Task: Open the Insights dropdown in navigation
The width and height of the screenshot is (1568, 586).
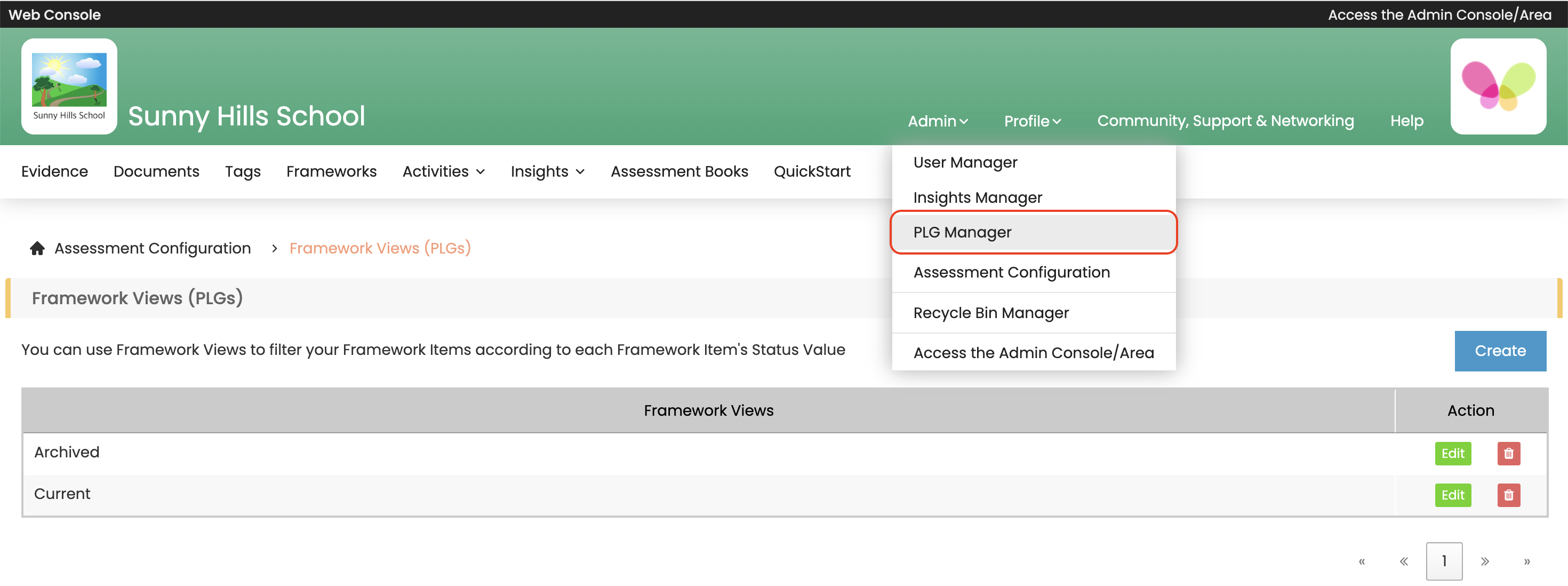Action: pos(547,171)
